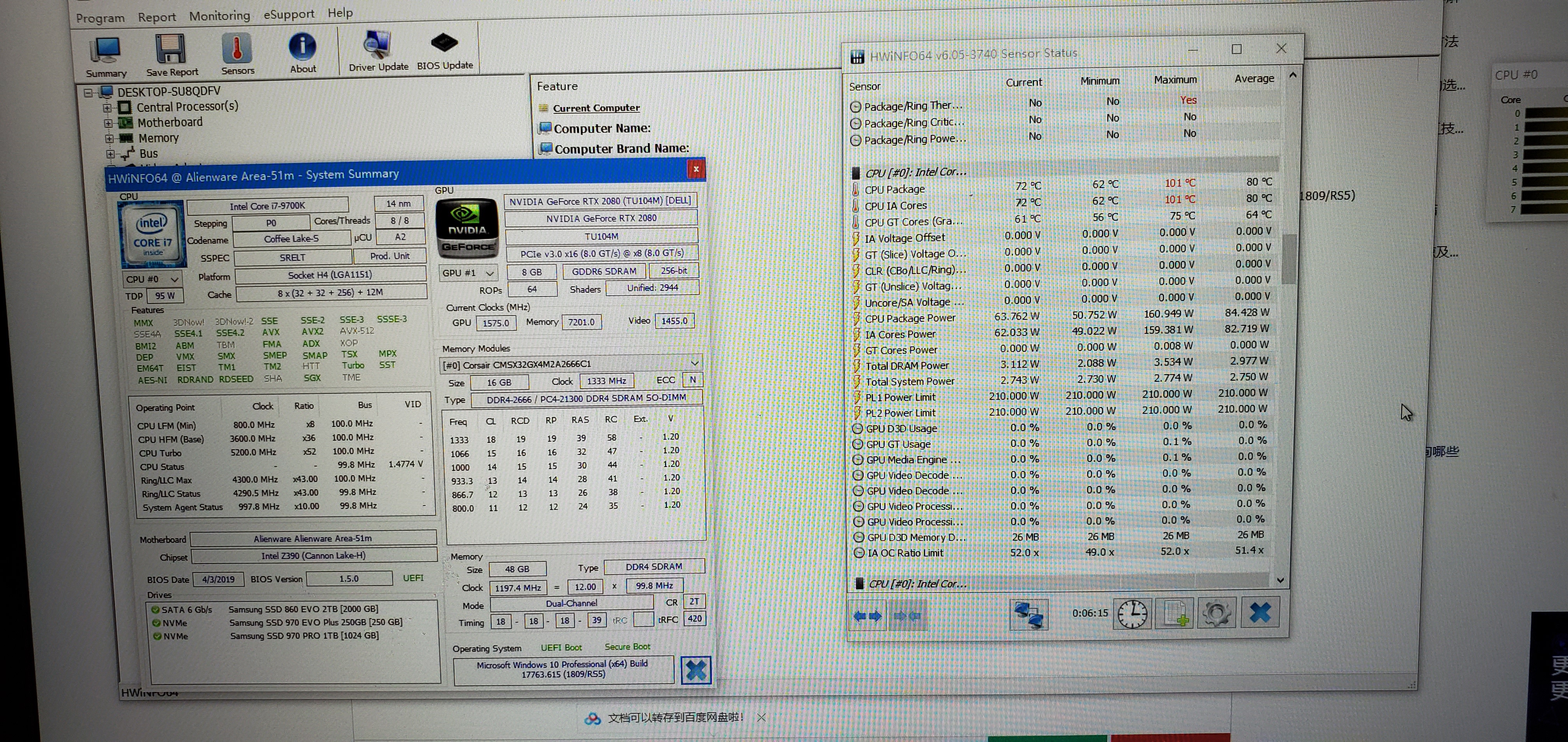The image size is (1568, 742).
Task: Click the Current Computer link
Action: click(596, 108)
